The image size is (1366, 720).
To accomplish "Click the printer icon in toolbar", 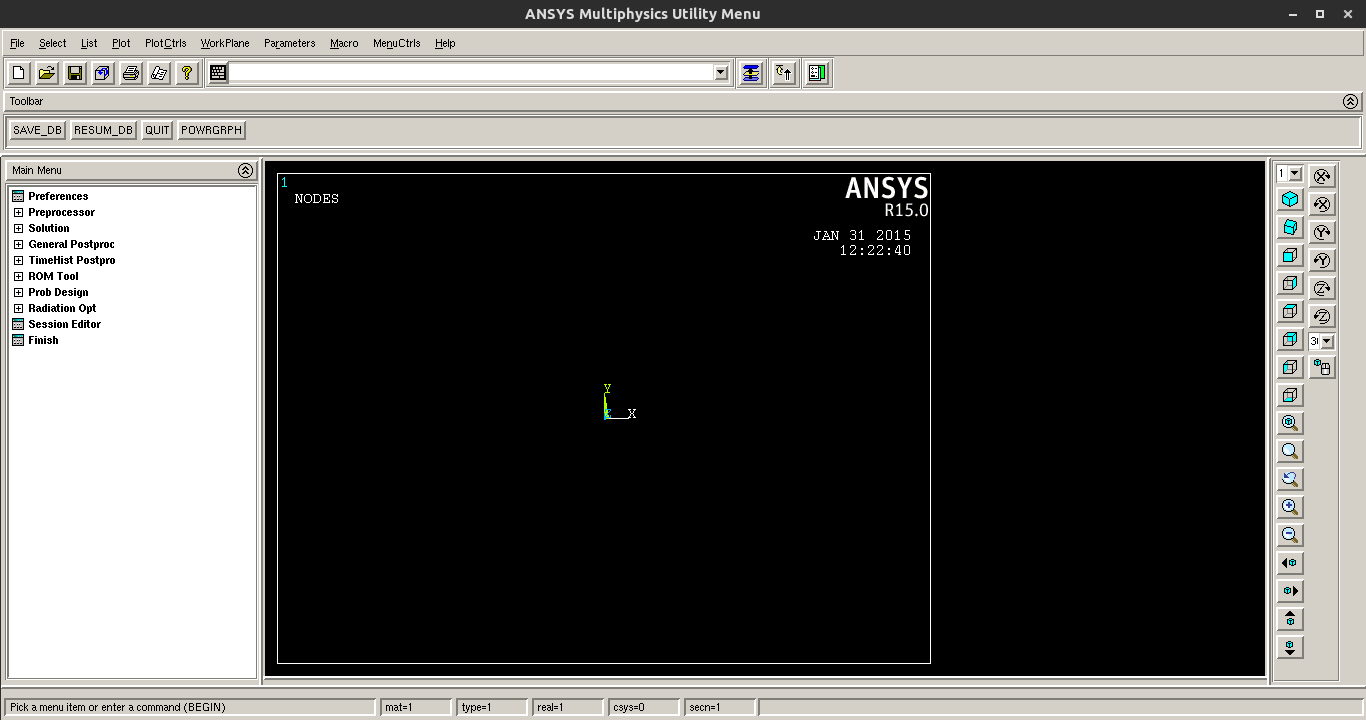I will [x=131, y=73].
